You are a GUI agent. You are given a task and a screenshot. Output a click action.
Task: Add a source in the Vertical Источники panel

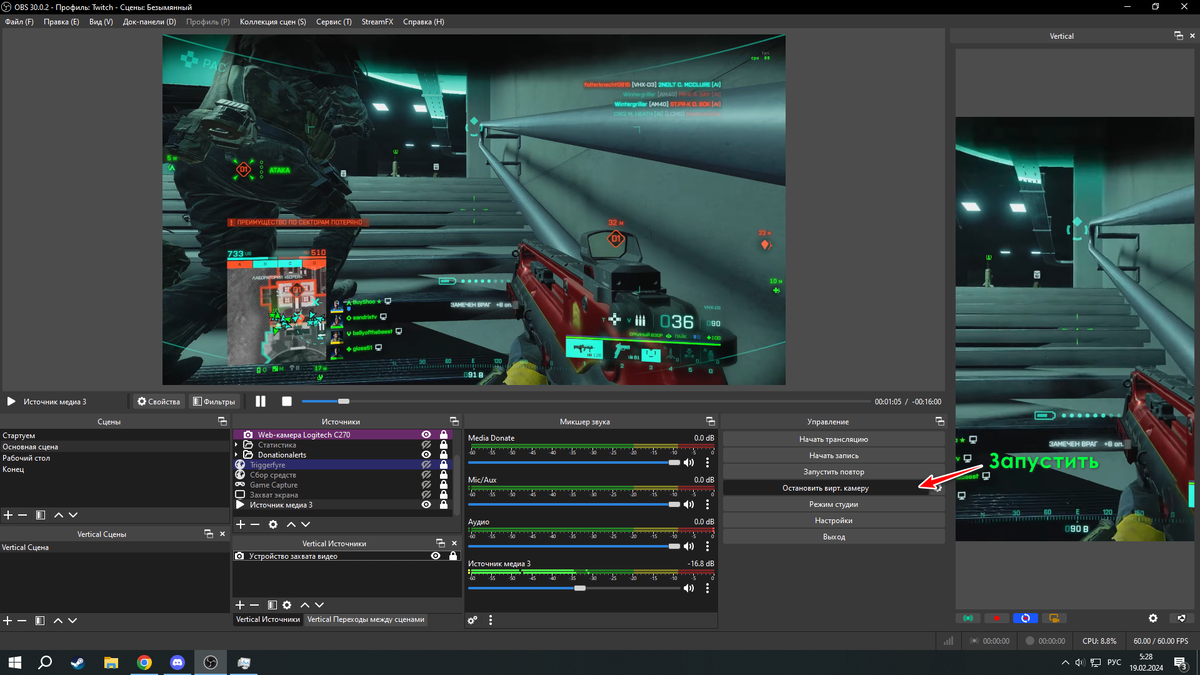click(240, 605)
